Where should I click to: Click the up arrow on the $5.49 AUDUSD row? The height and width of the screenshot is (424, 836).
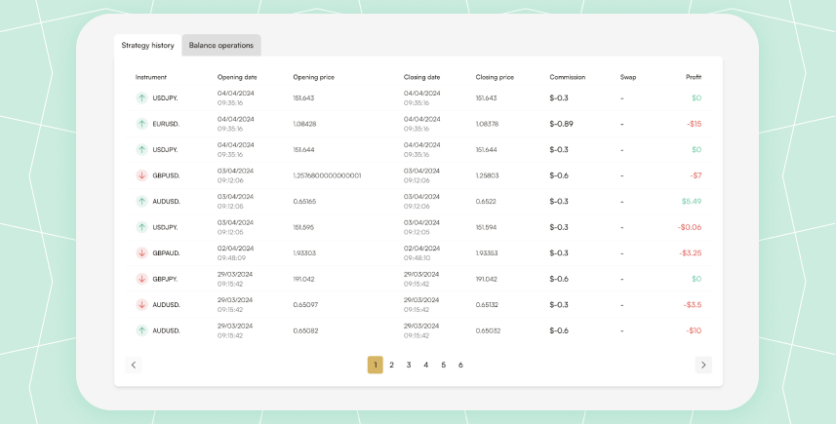[142, 201]
